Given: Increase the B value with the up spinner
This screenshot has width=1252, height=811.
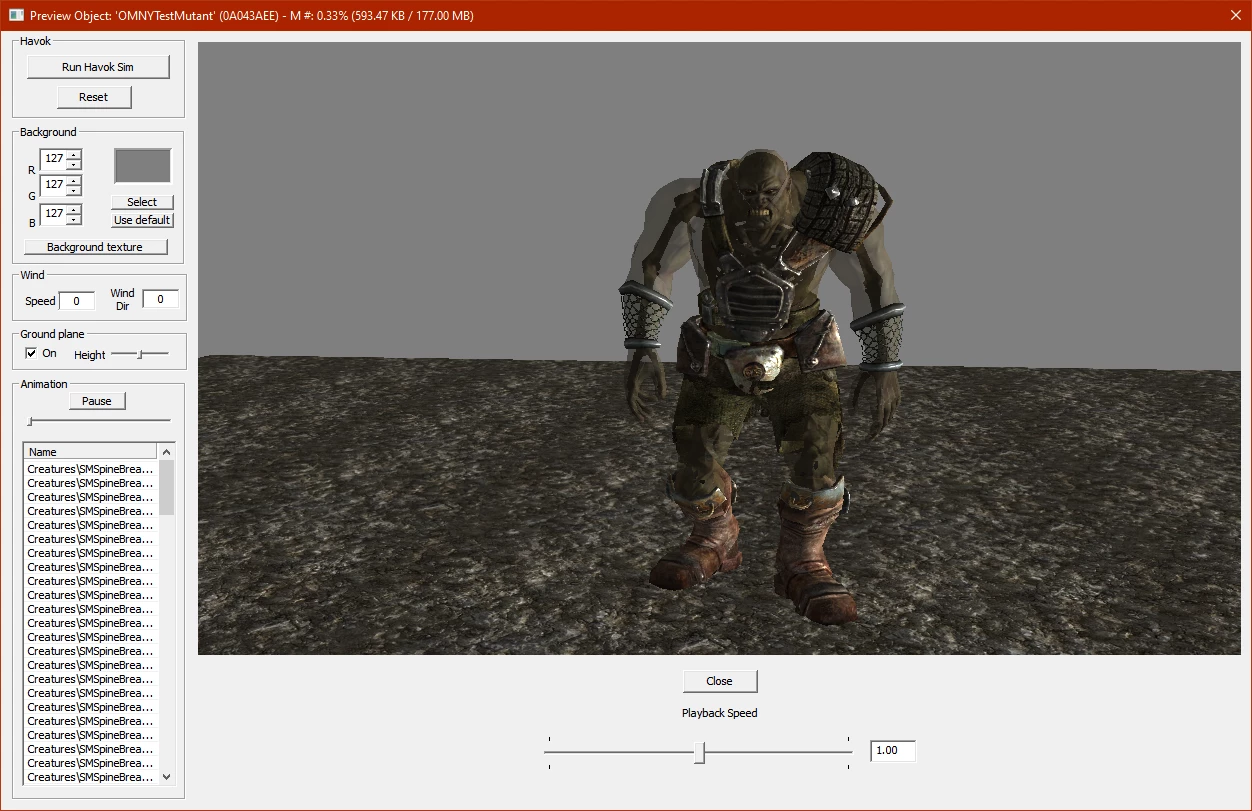Looking at the screenshot, I should (x=74, y=209).
